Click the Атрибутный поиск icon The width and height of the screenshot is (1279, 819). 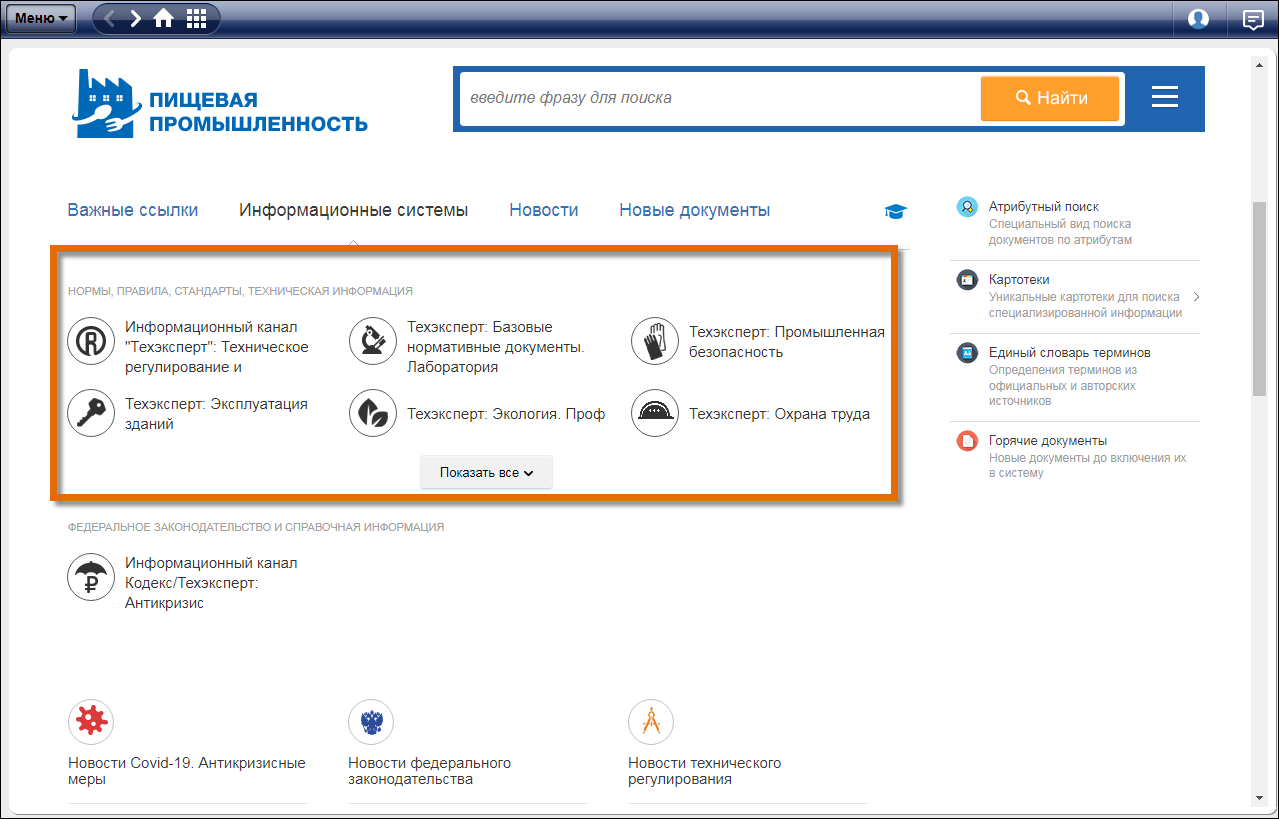[966, 207]
